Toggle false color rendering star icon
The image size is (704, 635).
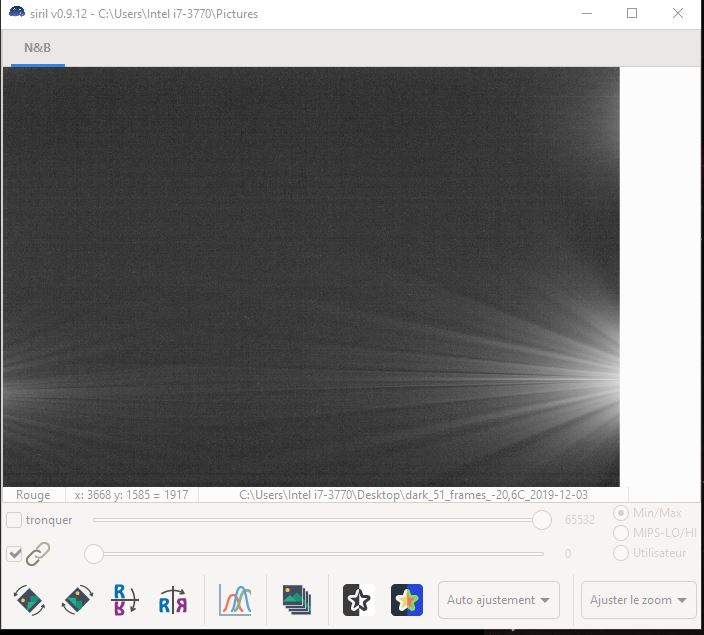[406, 600]
